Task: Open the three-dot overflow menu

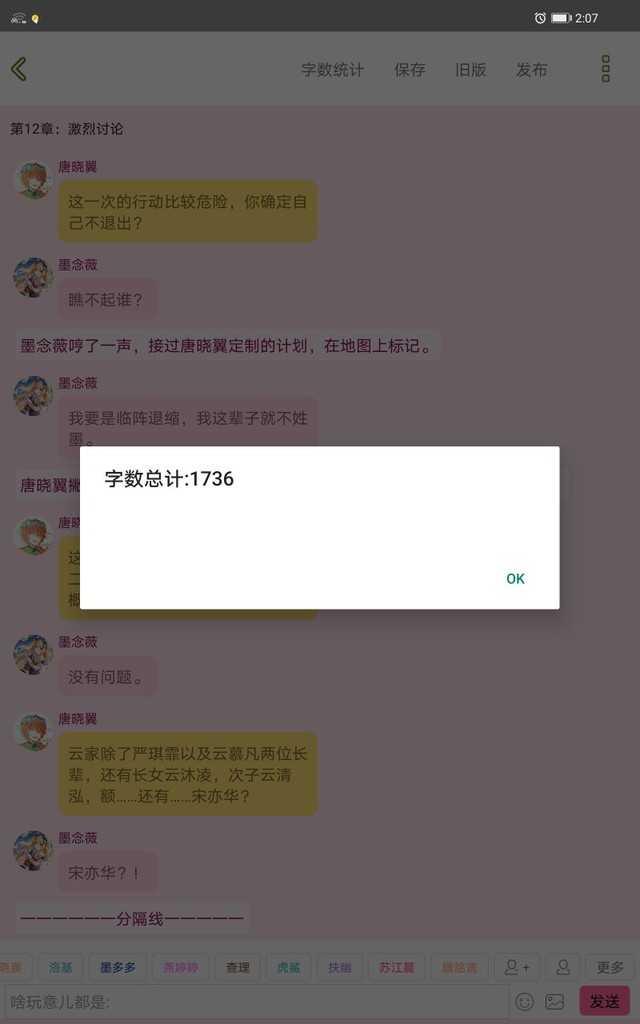Action: point(605,69)
